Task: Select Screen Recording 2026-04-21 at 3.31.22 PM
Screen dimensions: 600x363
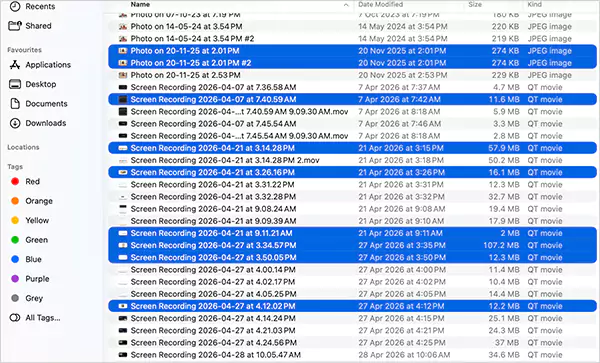Action: (352, 184)
